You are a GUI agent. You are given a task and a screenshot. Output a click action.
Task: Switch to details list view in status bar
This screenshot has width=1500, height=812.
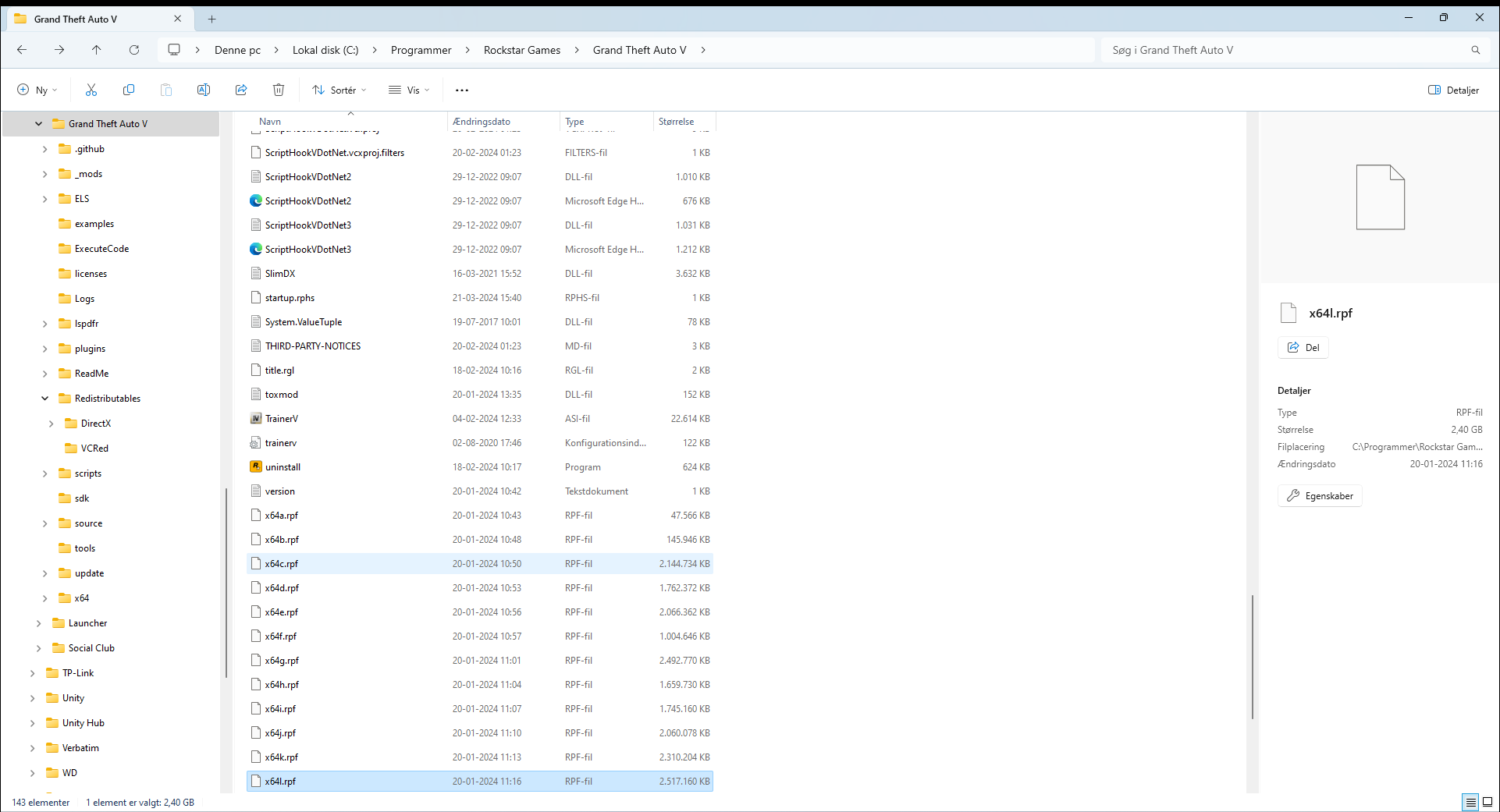coord(1470,802)
